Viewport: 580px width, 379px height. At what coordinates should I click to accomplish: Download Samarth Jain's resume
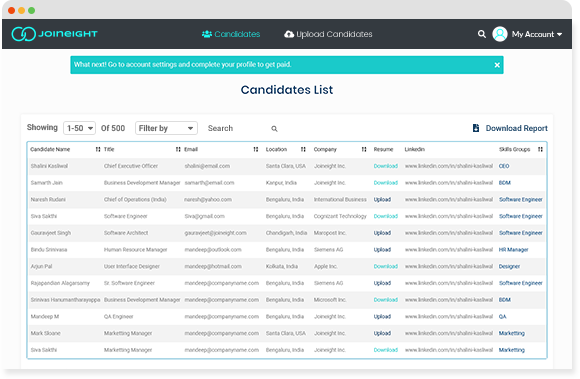(385, 183)
